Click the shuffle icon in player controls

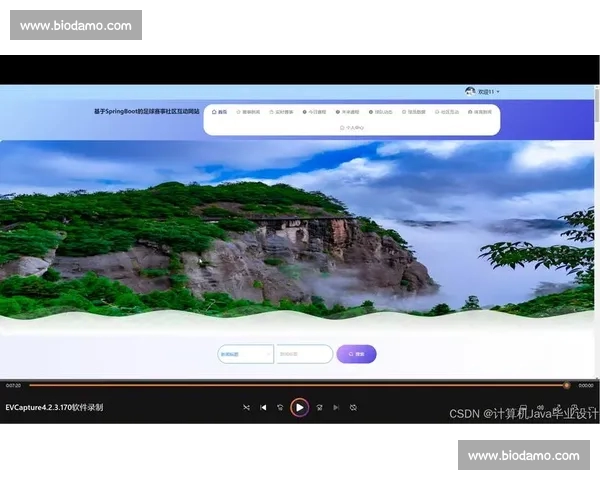(246, 407)
